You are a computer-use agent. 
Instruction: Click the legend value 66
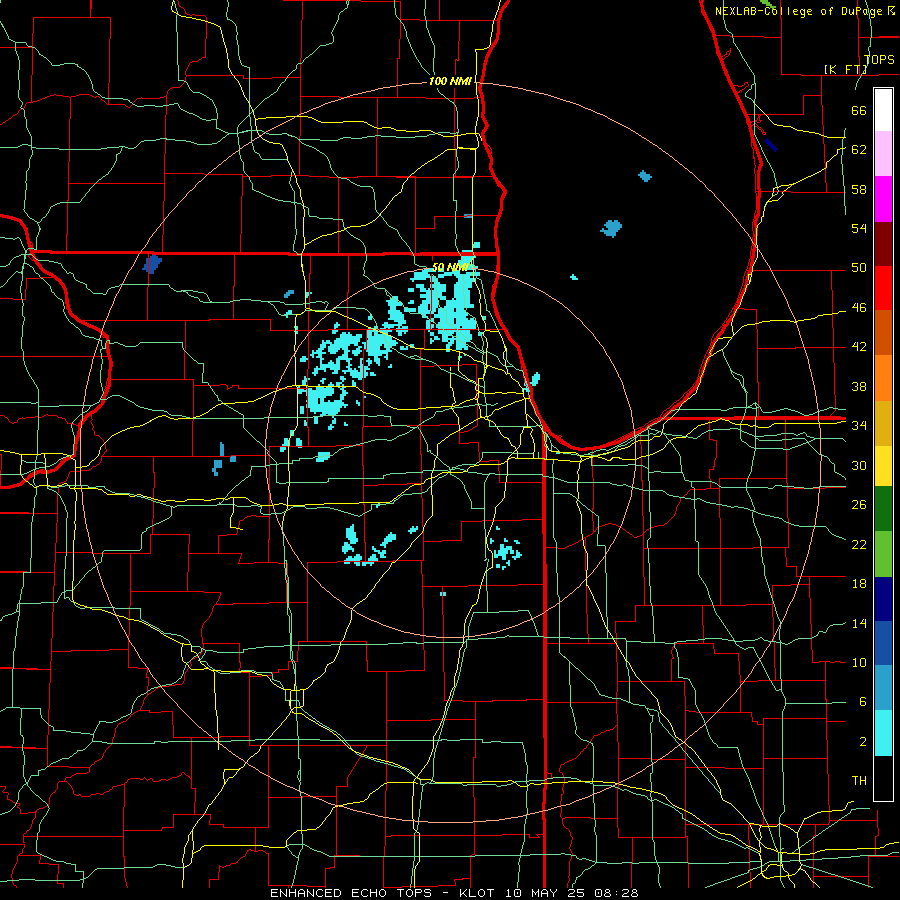click(859, 110)
